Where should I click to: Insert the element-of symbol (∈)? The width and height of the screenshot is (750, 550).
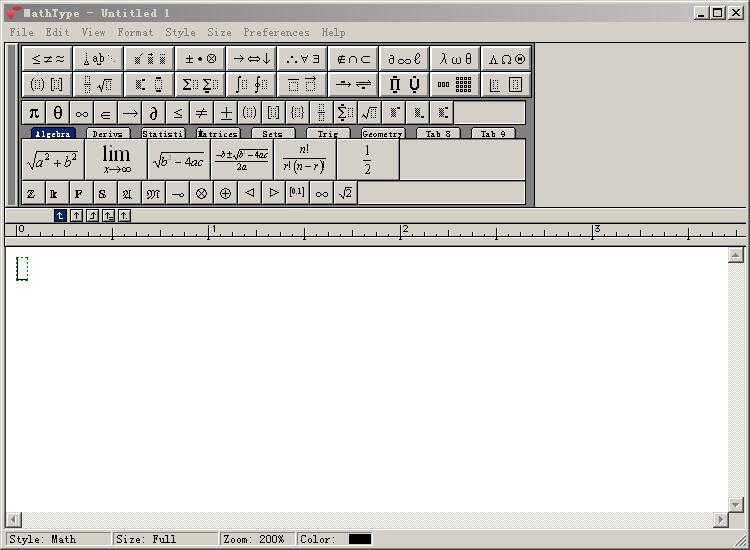click(x=106, y=113)
